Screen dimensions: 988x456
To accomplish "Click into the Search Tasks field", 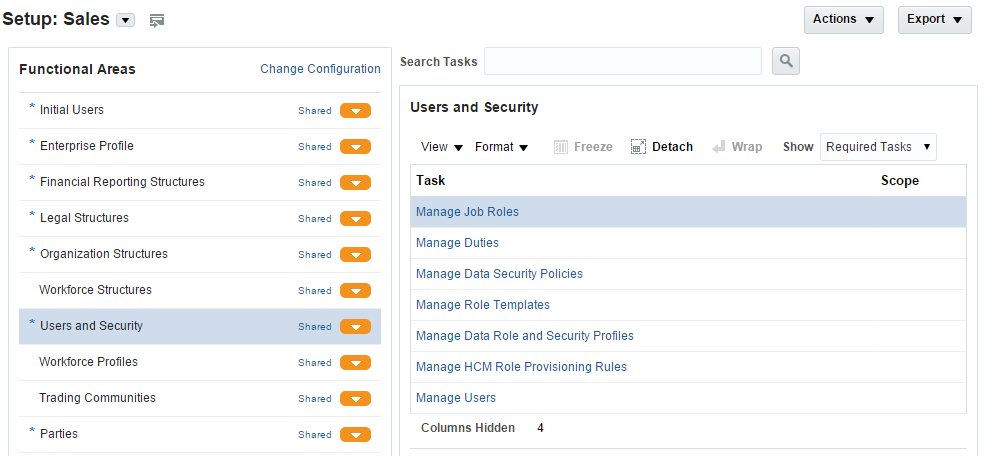I will [622, 61].
